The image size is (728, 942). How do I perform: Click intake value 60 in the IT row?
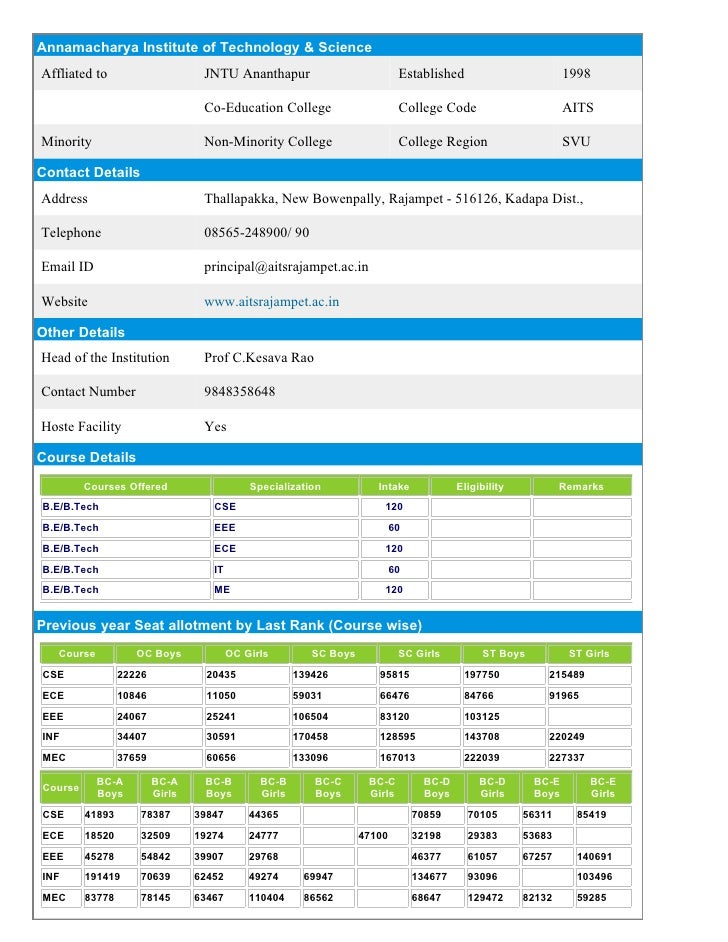[394, 570]
